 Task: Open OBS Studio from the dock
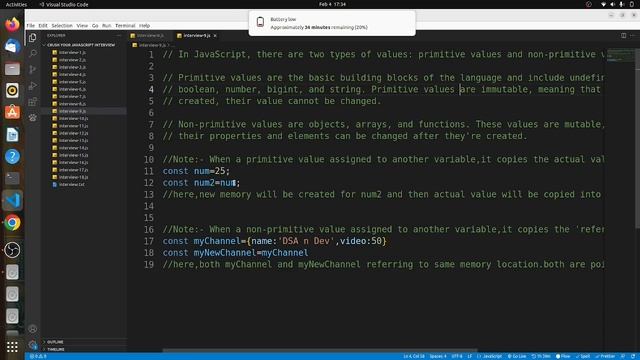click(x=12, y=250)
